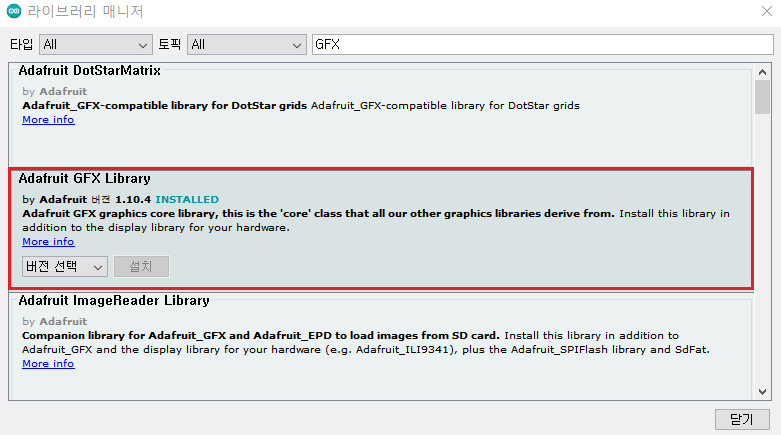Click the version number 1.10.4

pos(133,199)
